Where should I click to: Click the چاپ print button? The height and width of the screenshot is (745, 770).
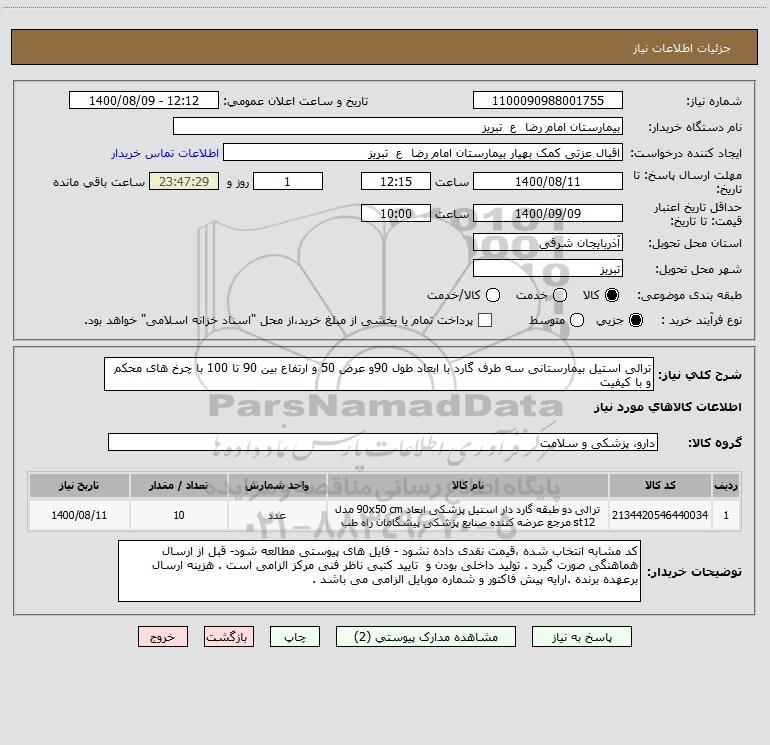pos(295,637)
